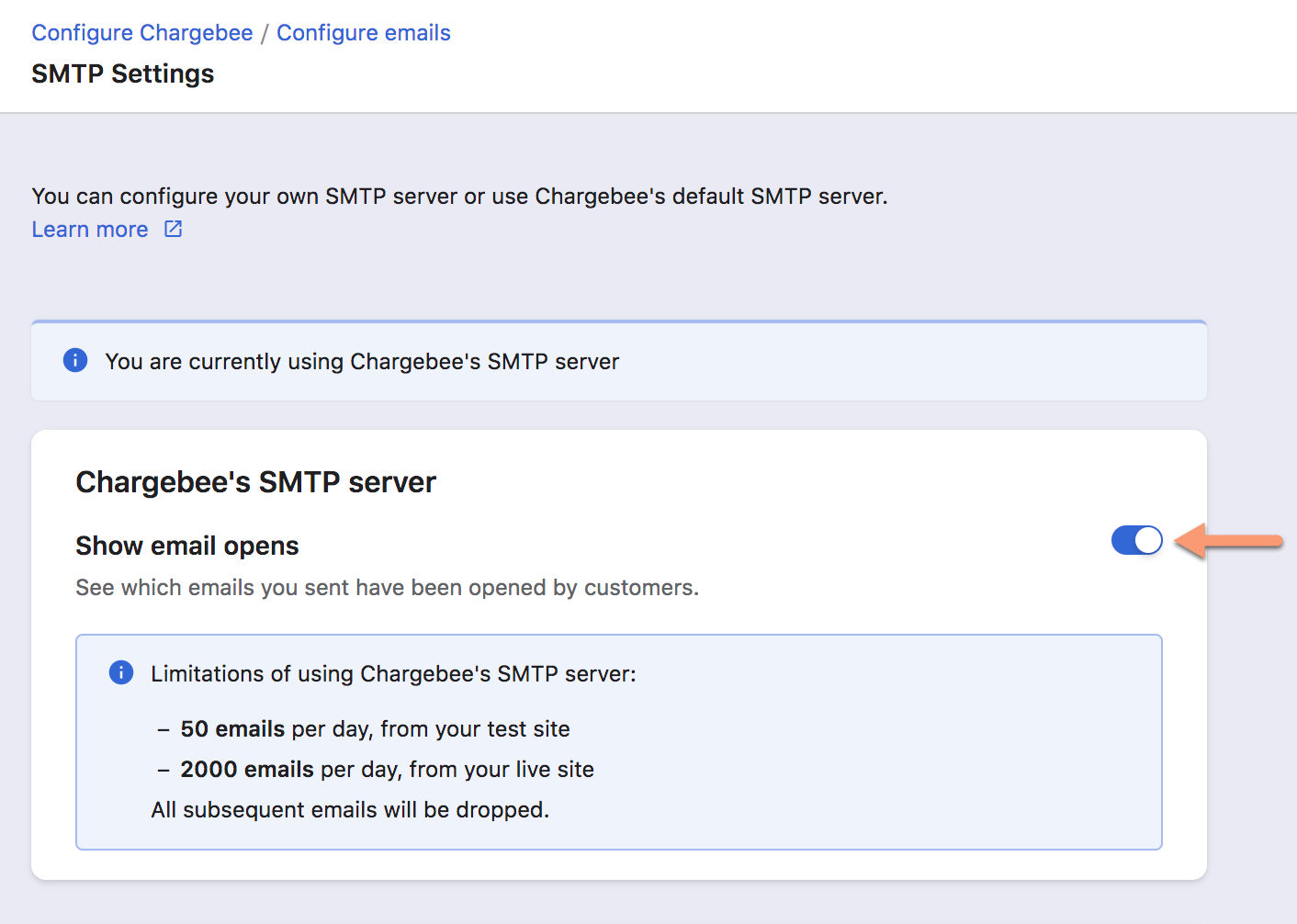1297x924 pixels.
Task: Click the 'You are currently using Chargebee's SMTP server' message
Action: 362,362
